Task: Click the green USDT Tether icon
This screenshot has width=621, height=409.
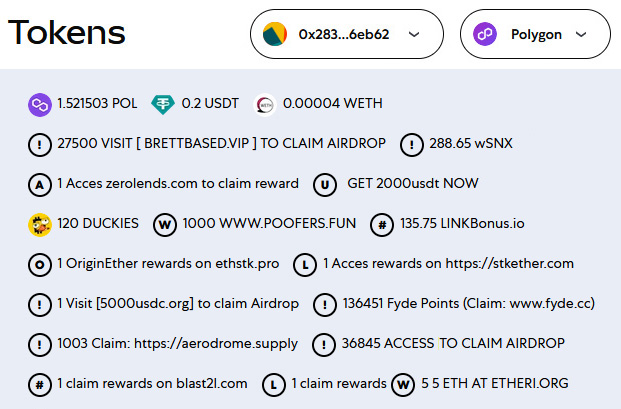Action: (163, 105)
